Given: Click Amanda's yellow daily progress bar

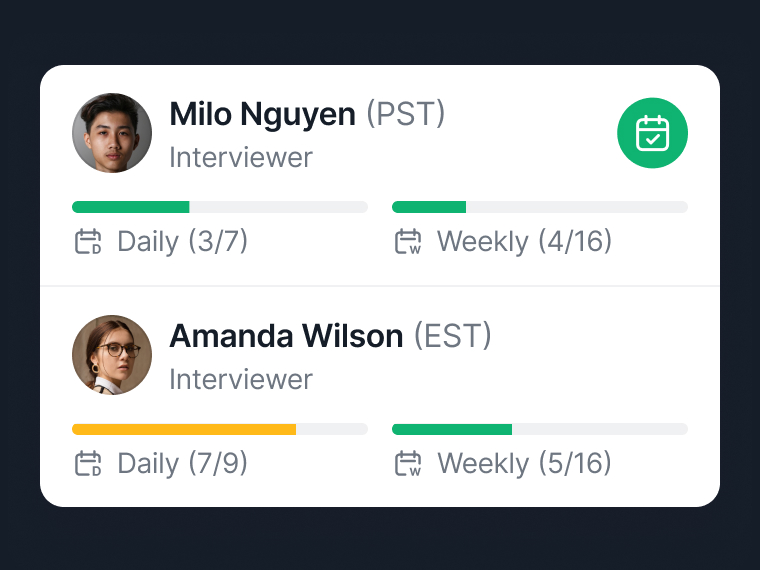Looking at the screenshot, I should pos(220,429).
